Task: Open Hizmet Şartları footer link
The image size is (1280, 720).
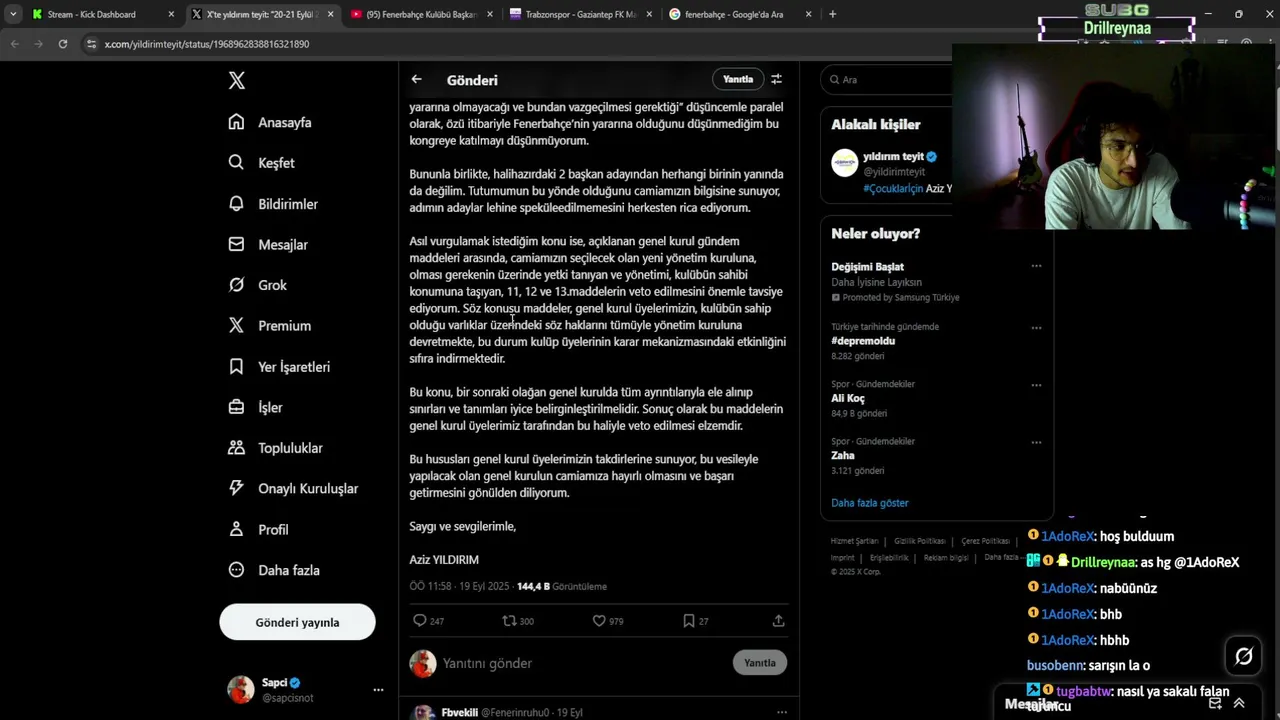Action: [854, 541]
